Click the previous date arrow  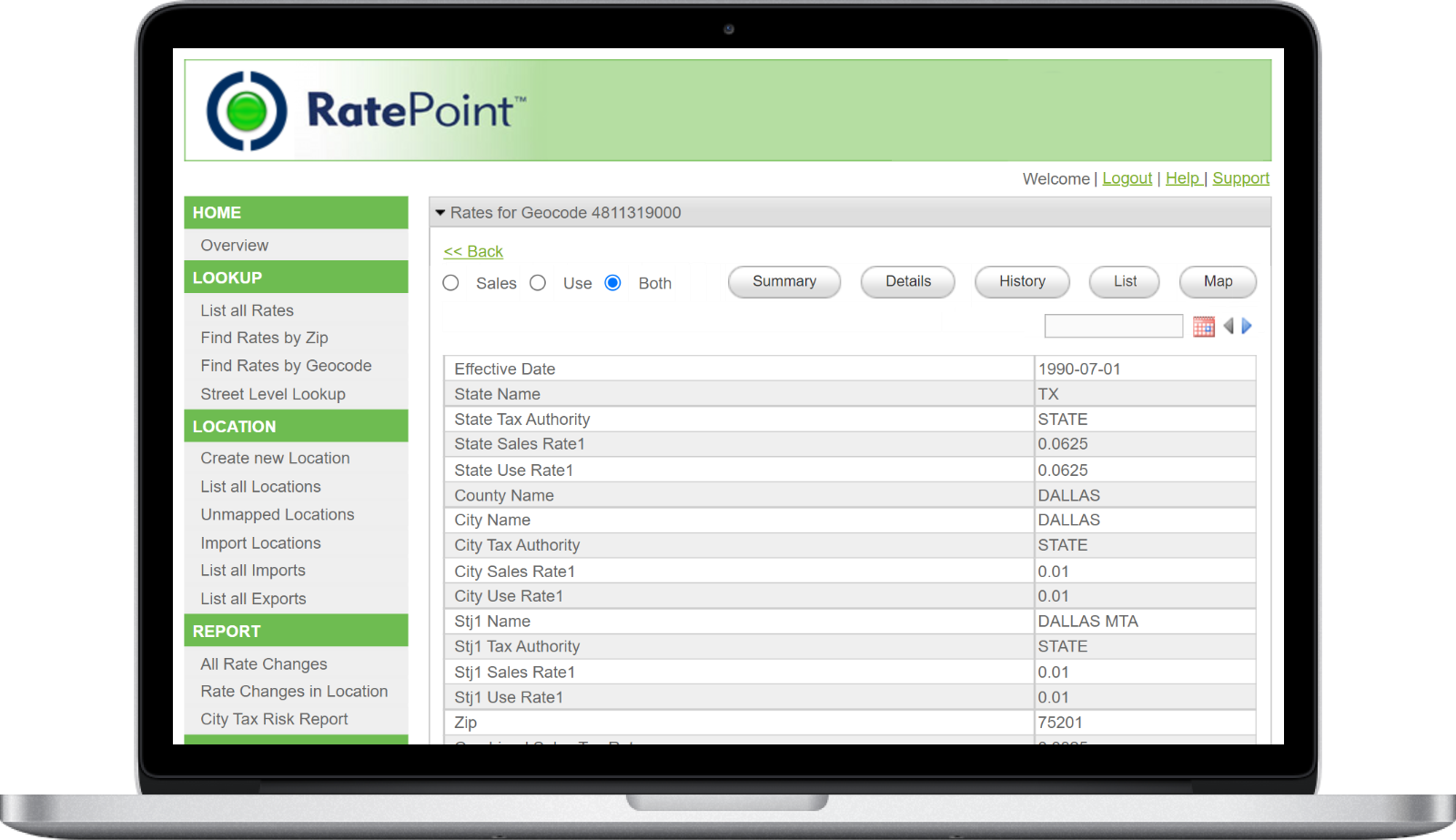[x=1228, y=325]
